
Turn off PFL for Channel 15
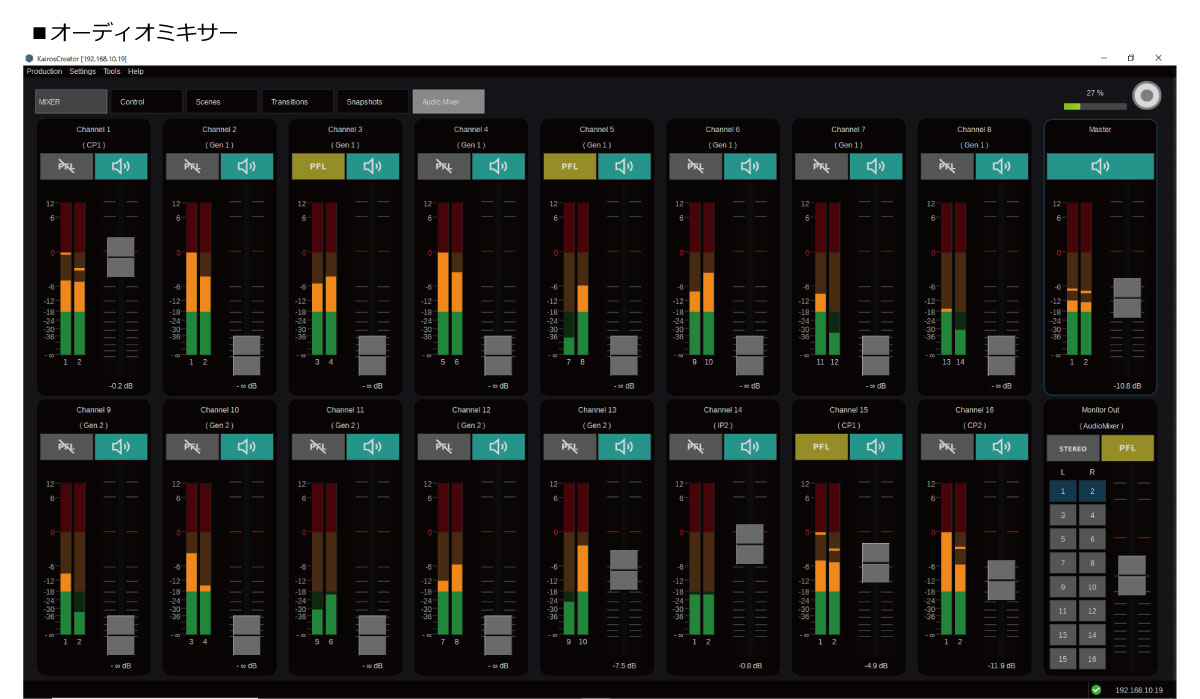pos(821,447)
